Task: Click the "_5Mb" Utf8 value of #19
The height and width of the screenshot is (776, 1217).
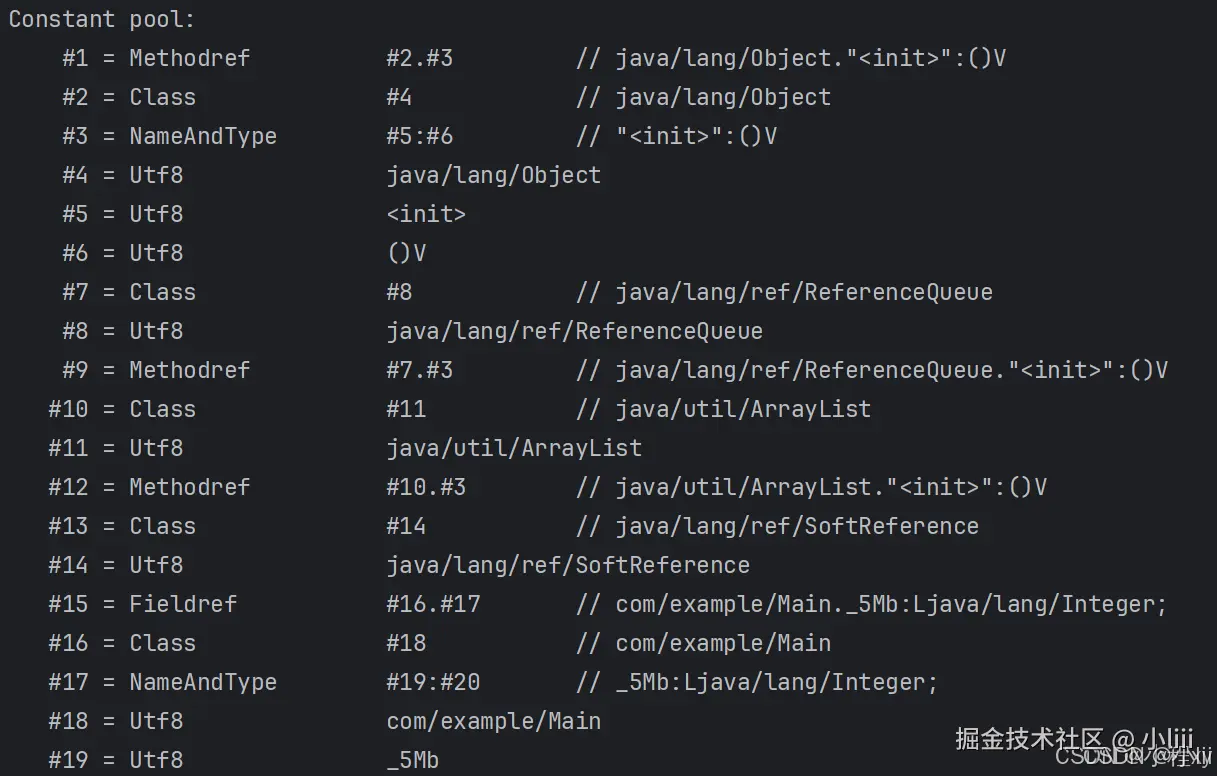Action: pyautogui.click(x=412, y=760)
